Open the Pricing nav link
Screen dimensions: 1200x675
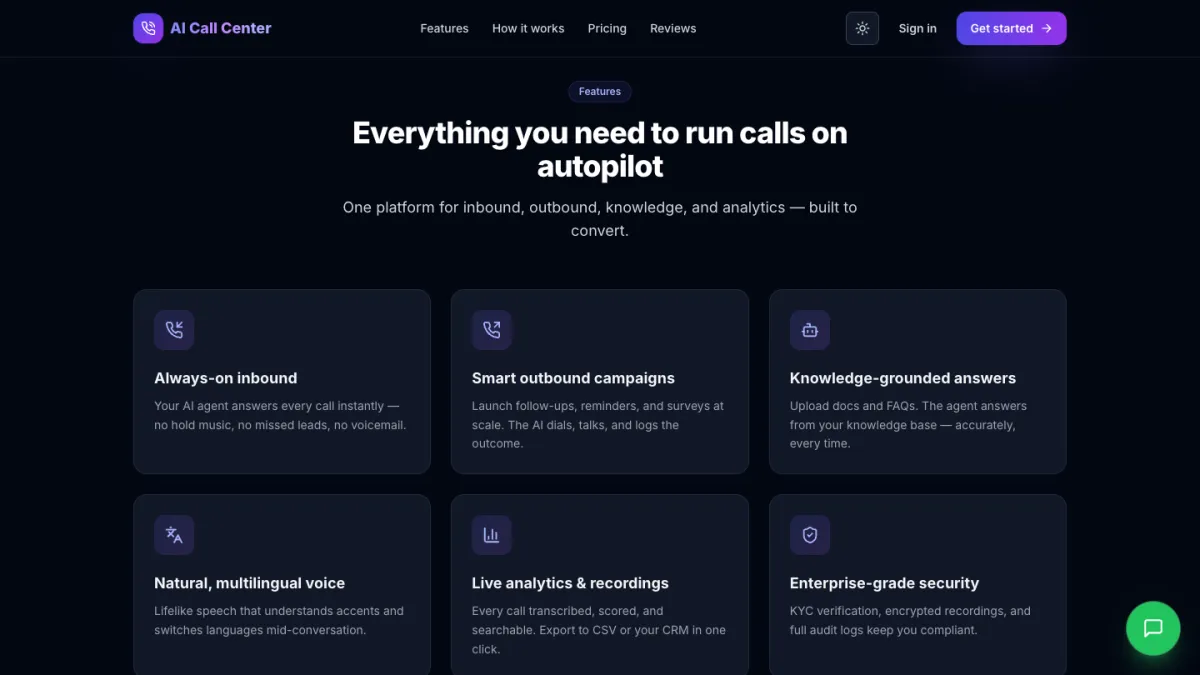point(607,28)
